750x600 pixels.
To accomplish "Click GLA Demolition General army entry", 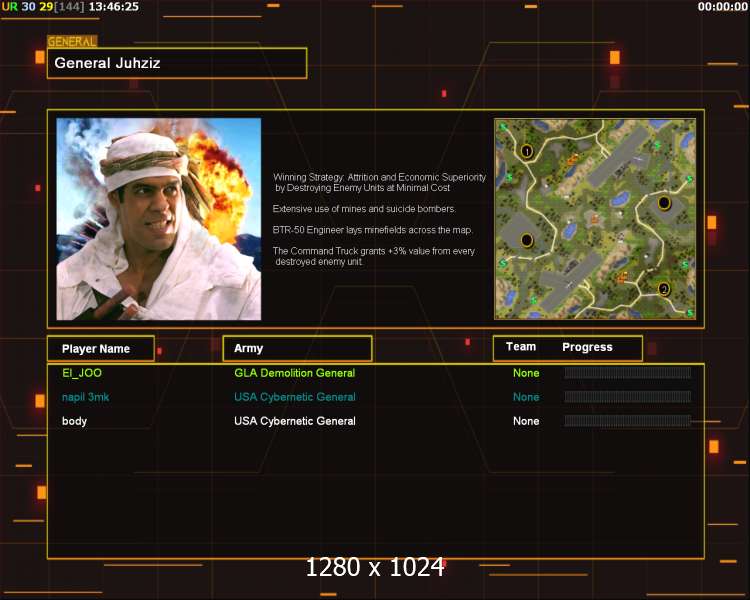I will [295, 373].
